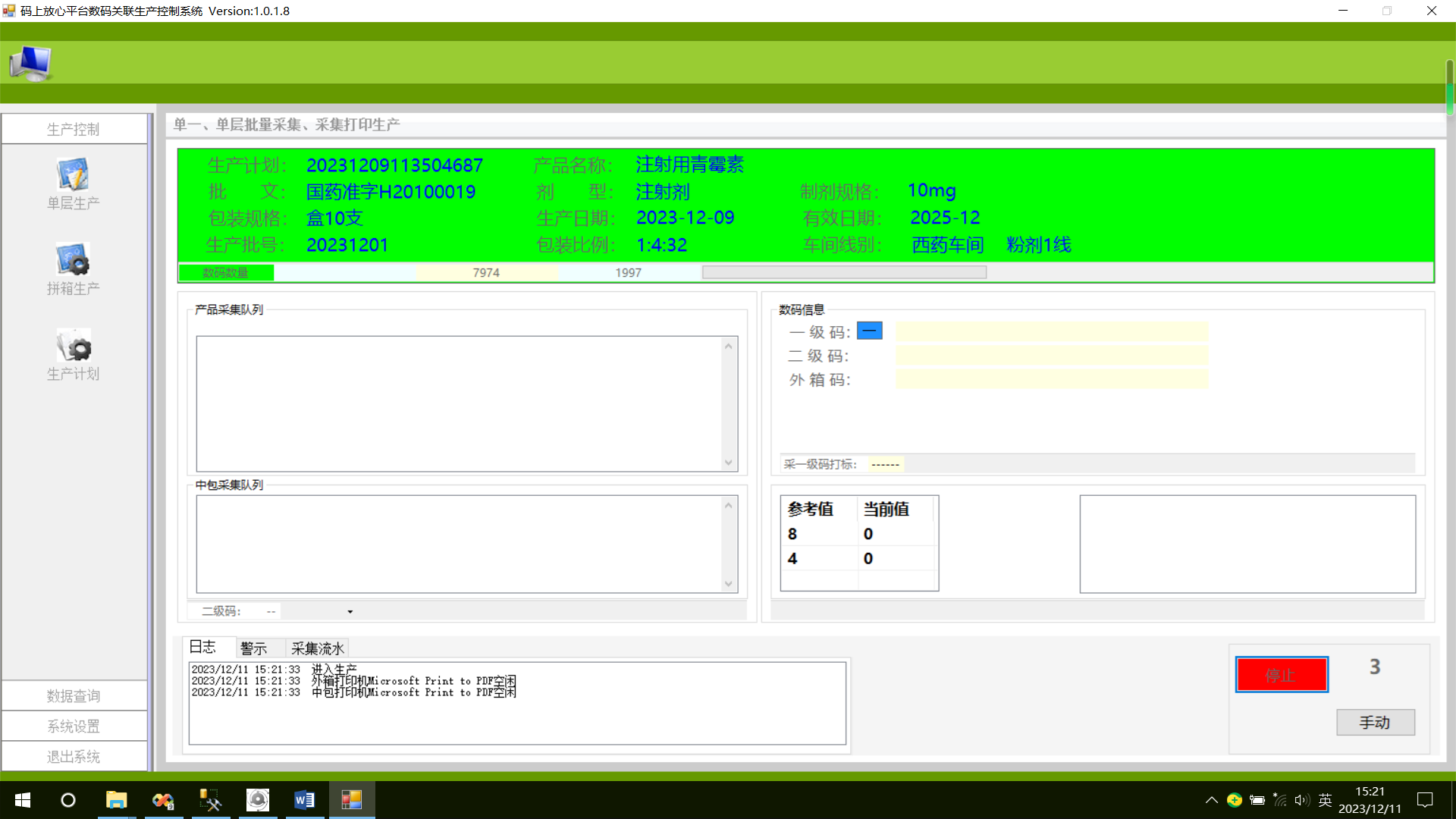Image resolution: width=1456 pixels, height=819 pixels.
Task: Click the volume icon in system tray
Action: (x=1302, y=800)
